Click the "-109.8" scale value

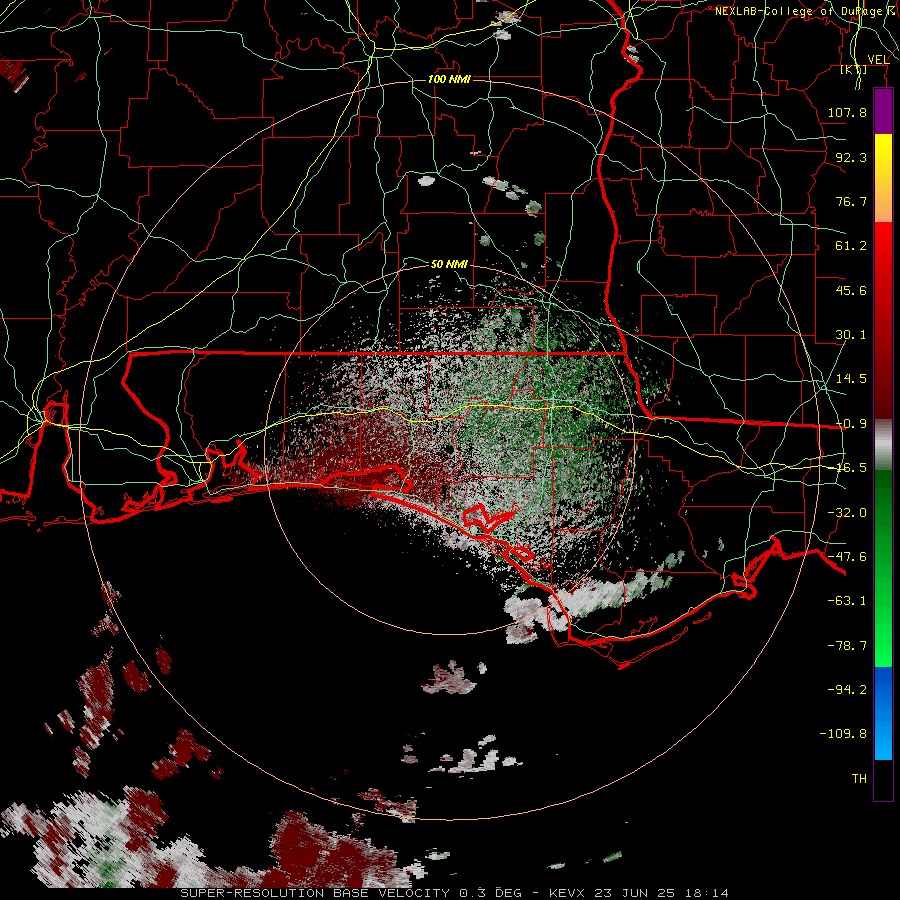tap(843, 734)
